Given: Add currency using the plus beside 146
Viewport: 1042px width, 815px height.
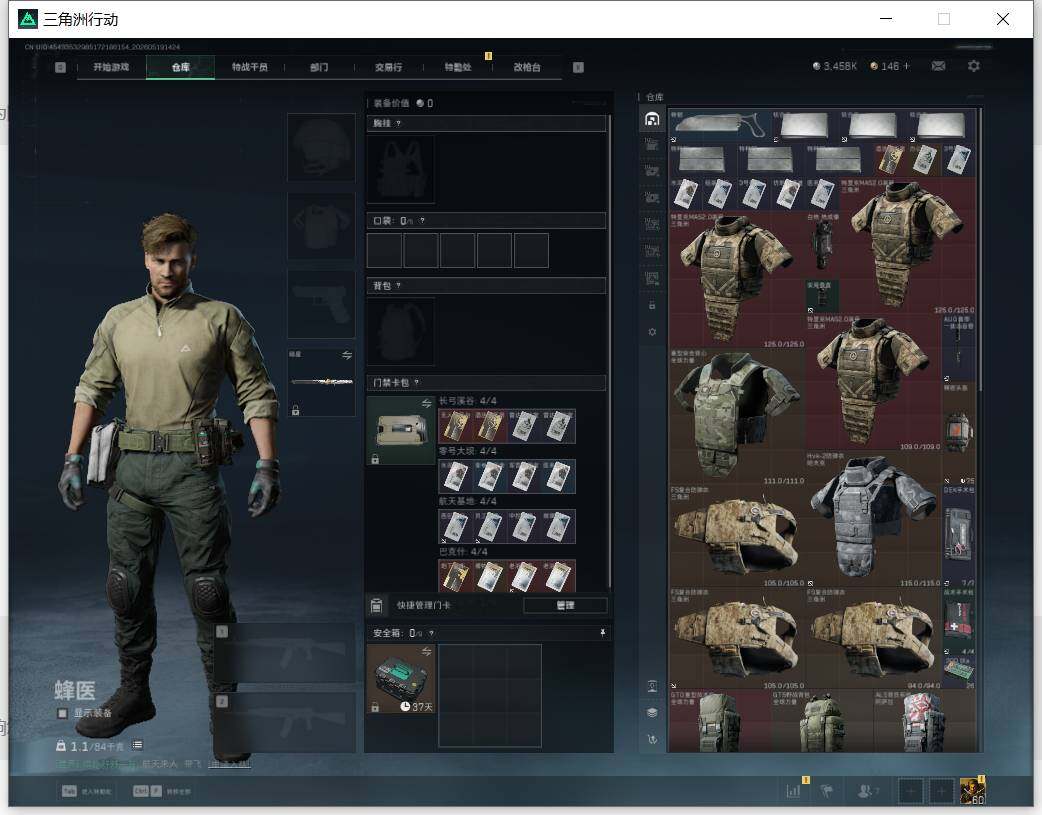Looking at the screenshot, I should (x=906, y=66).
